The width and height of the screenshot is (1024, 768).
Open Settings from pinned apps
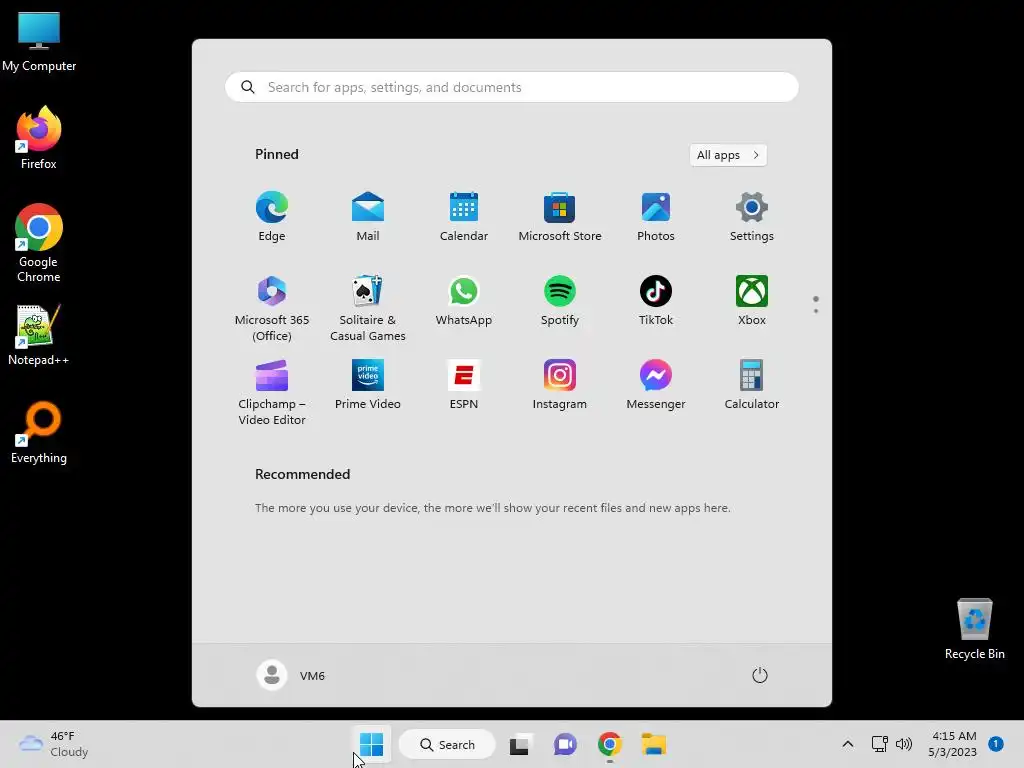coord(752,217)
